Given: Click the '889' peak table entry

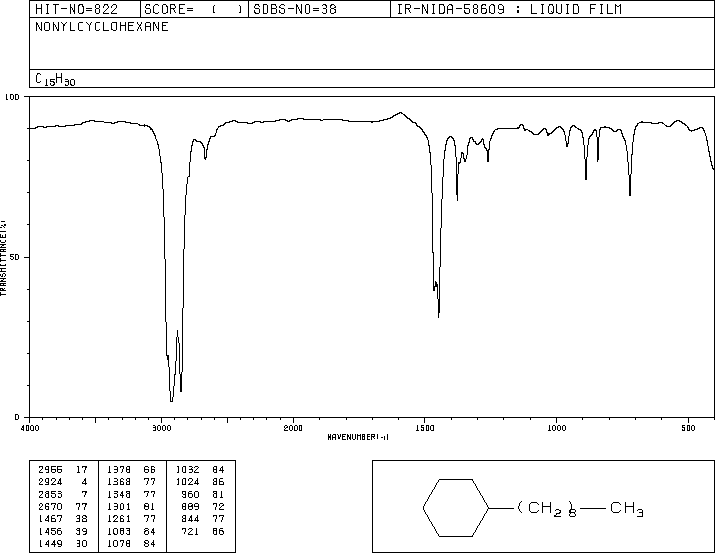Looking at the screenshot, I should point(190,506).
